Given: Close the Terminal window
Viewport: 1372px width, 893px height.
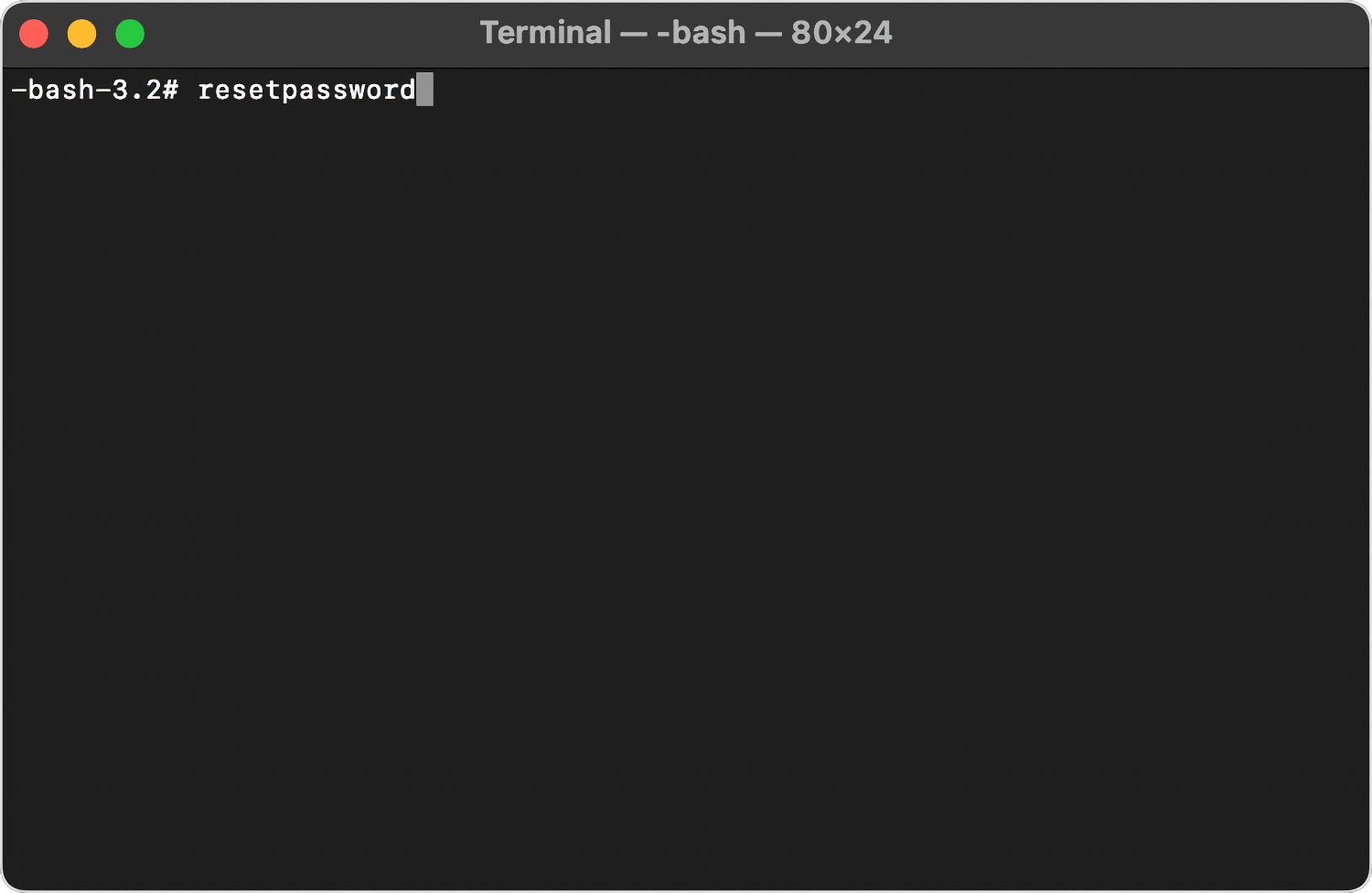Looking at the screenshot, I should [34, 33].
